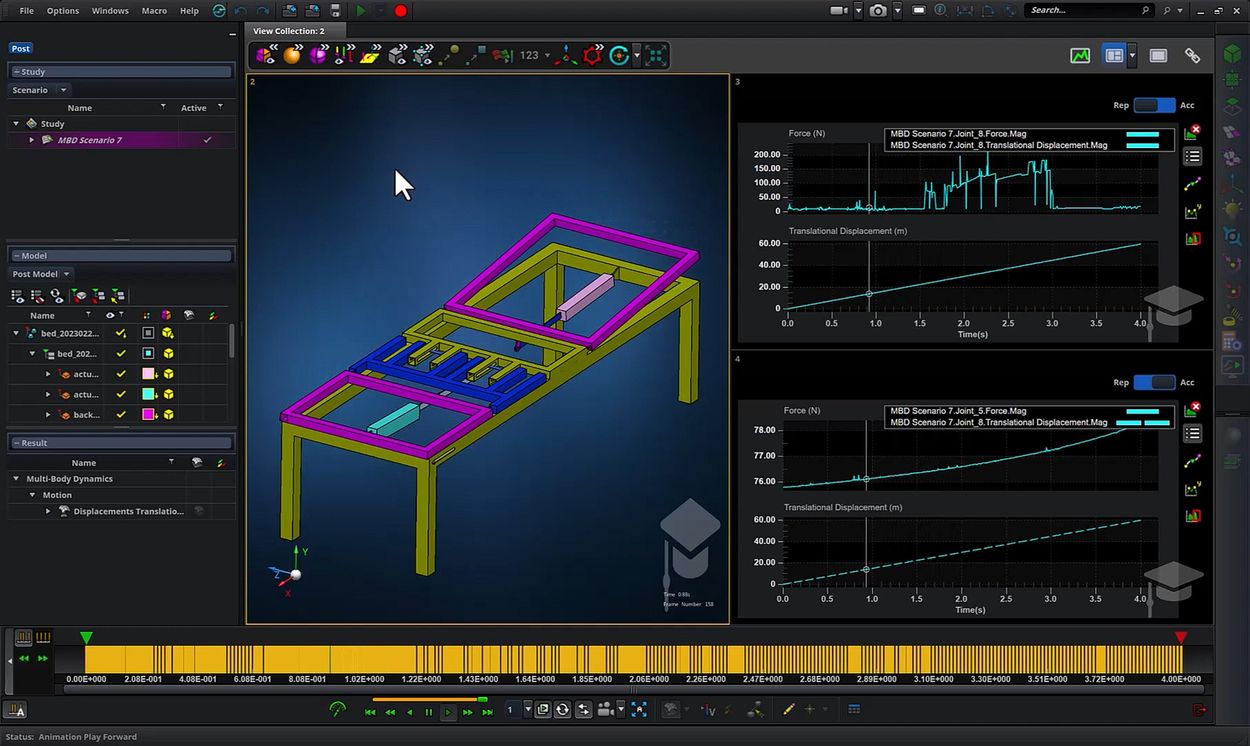Viewport: 1250px width, 746px height.
Task: Open the Options menu
Action: 63,11
